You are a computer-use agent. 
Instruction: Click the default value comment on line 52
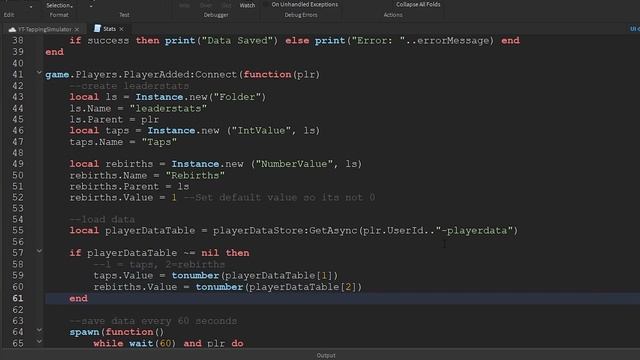(x=279, y=198)
